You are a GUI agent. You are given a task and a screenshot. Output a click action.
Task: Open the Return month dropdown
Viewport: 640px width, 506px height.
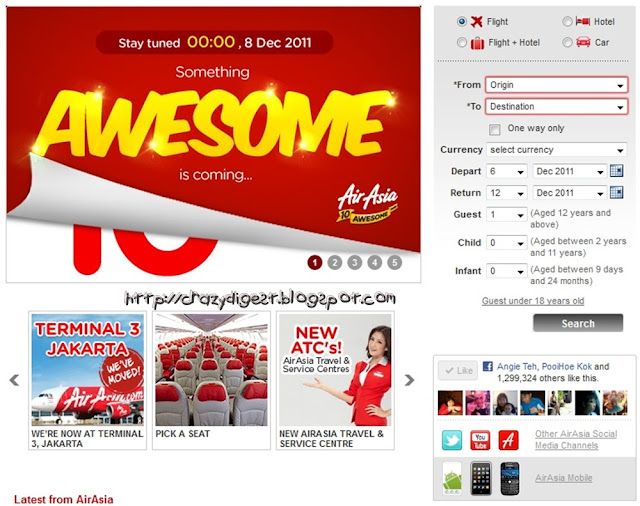point(569,193)
